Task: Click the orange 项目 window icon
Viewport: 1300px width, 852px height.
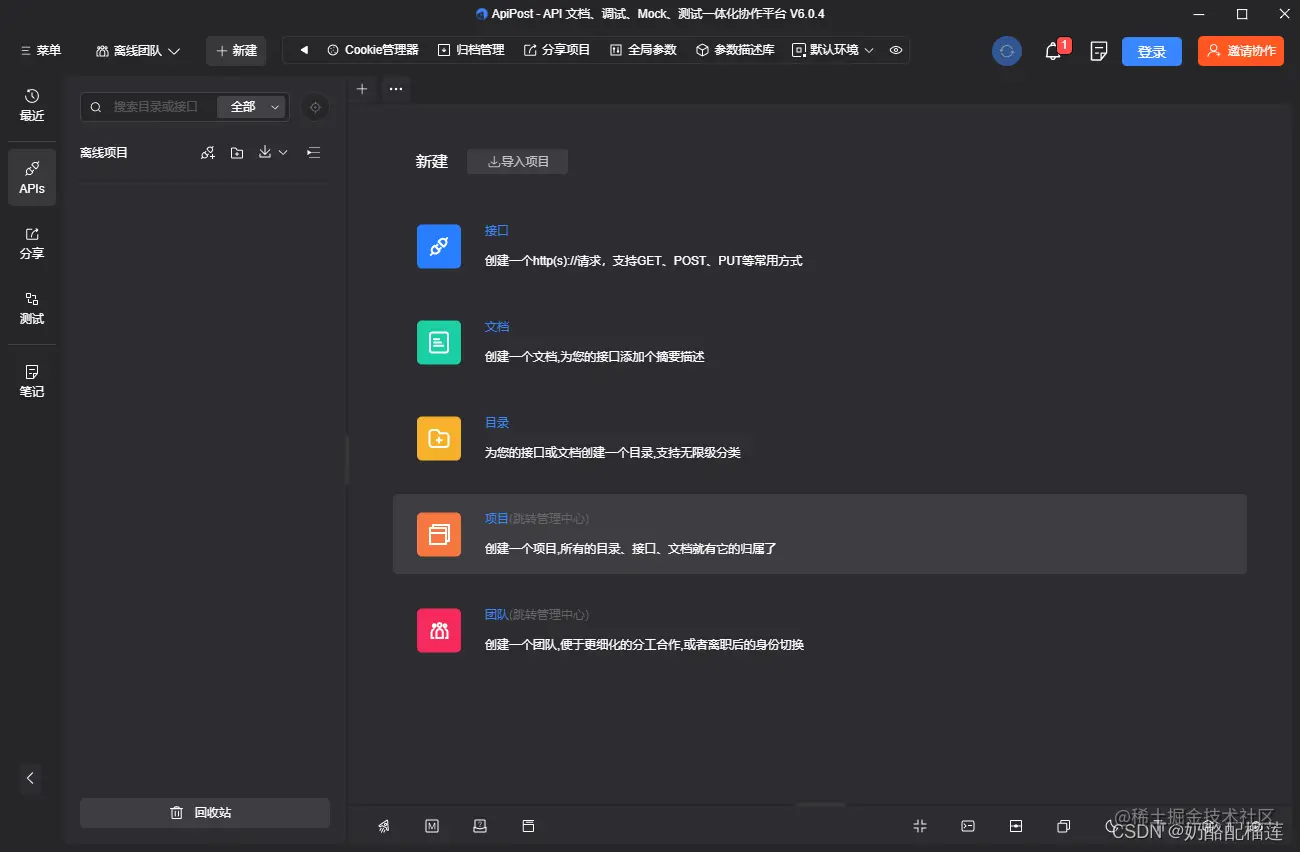Action: (x=439, y=535)
